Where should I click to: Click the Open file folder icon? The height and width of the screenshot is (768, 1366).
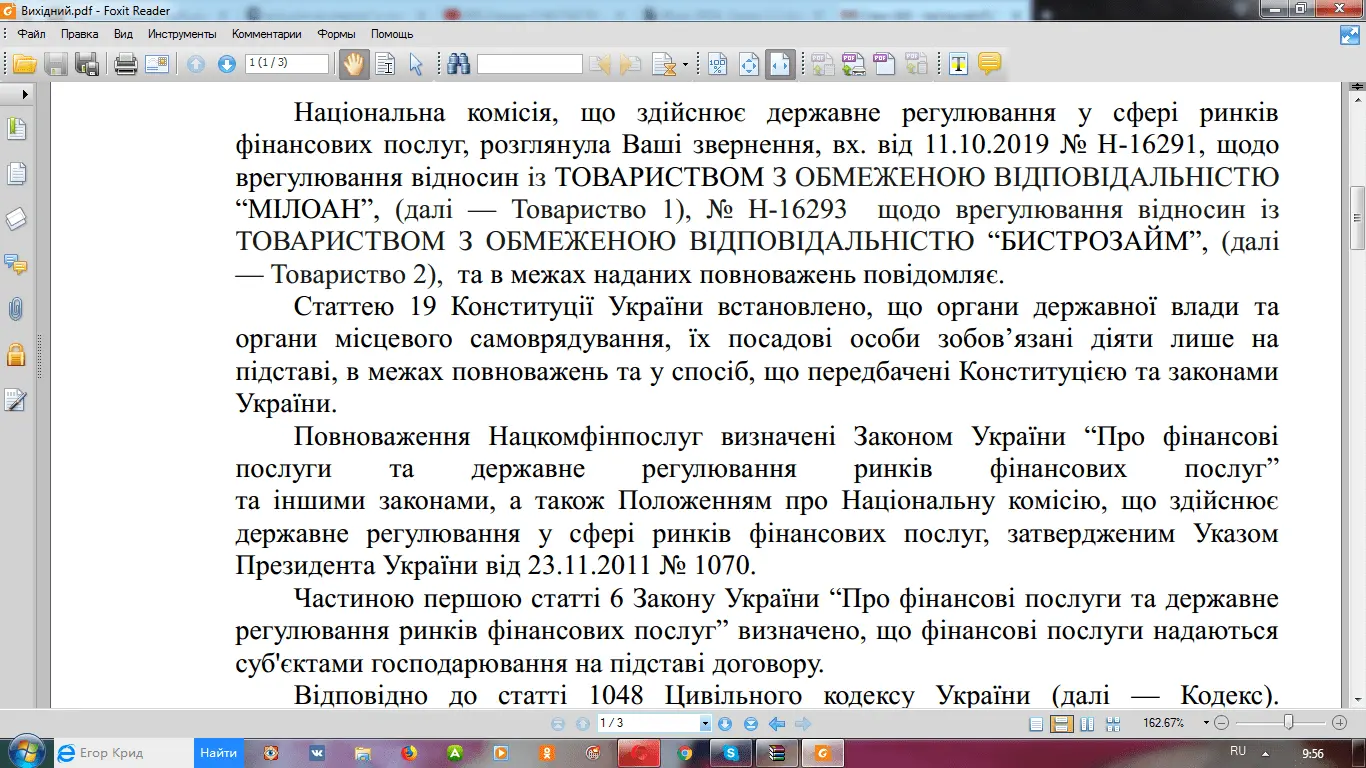pyautogui.click(x=24, y=65)
